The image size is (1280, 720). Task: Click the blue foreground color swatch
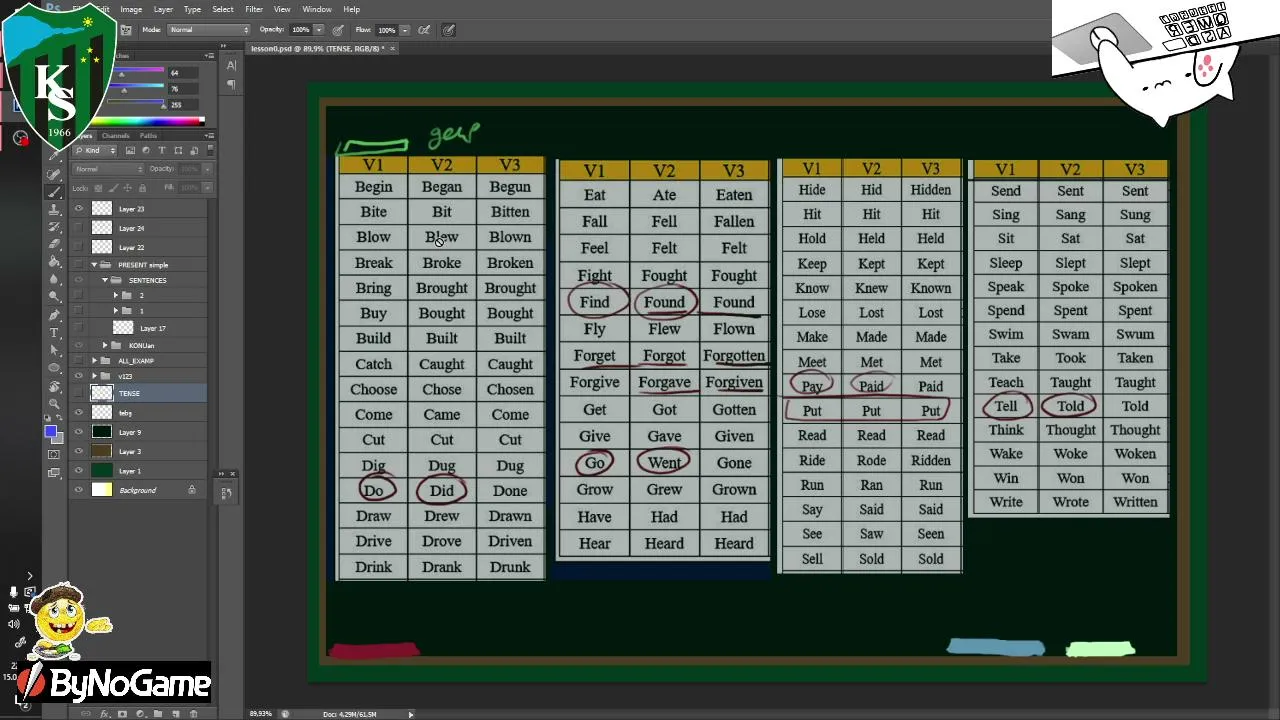(50, 431)
